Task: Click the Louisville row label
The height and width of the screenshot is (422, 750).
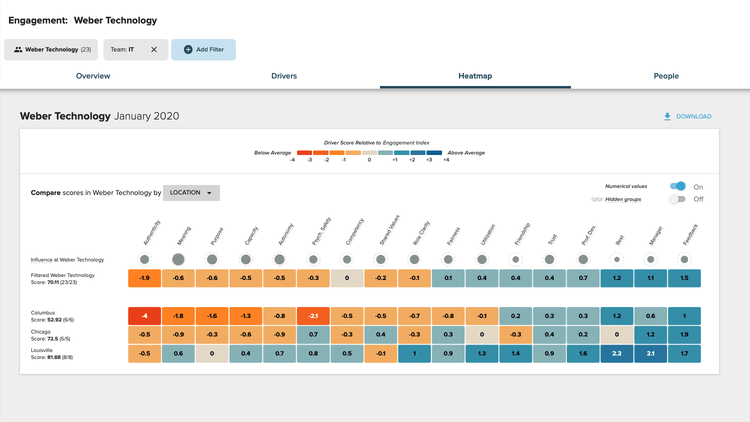Action: point(52,354)
